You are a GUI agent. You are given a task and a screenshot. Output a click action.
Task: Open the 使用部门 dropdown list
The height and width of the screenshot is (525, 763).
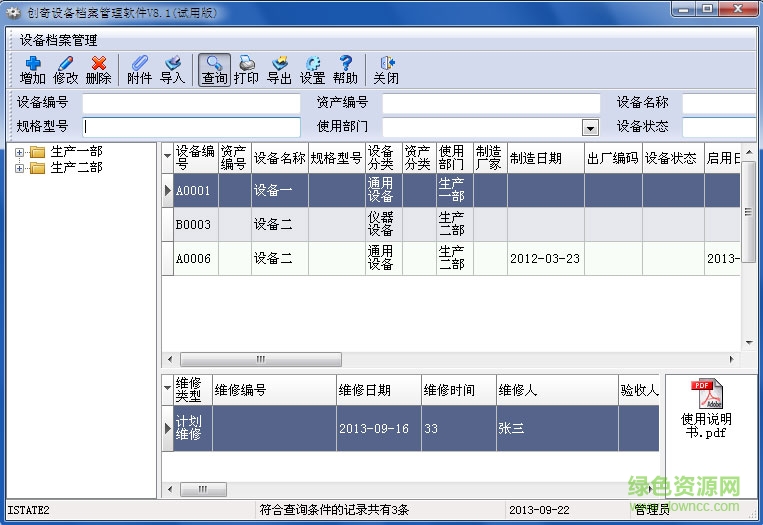590,128
